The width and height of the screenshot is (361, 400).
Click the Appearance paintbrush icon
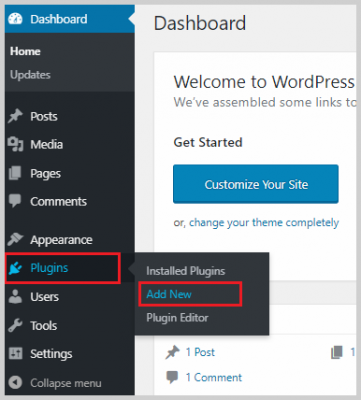click(x=15, y=239)
